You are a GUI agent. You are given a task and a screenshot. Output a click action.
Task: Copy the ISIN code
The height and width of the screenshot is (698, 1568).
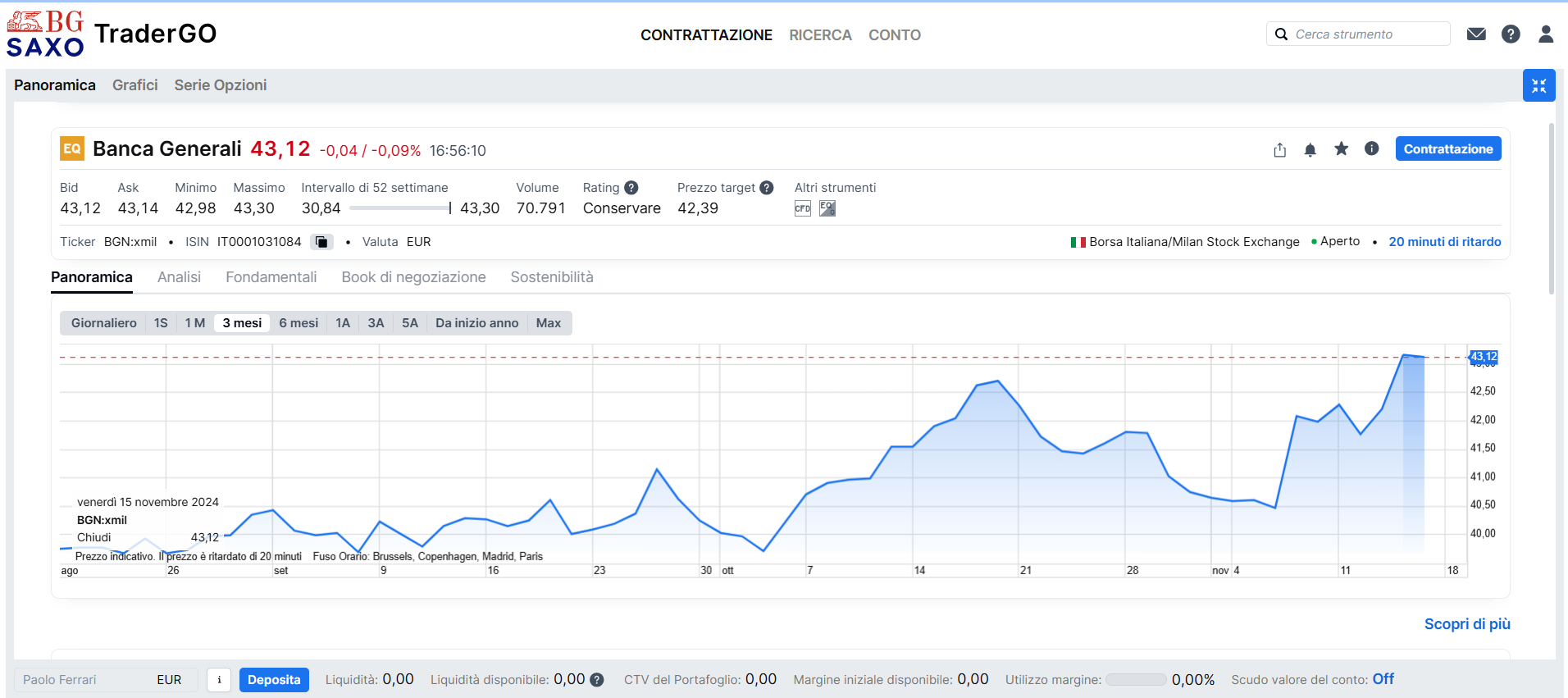[321, 242]
